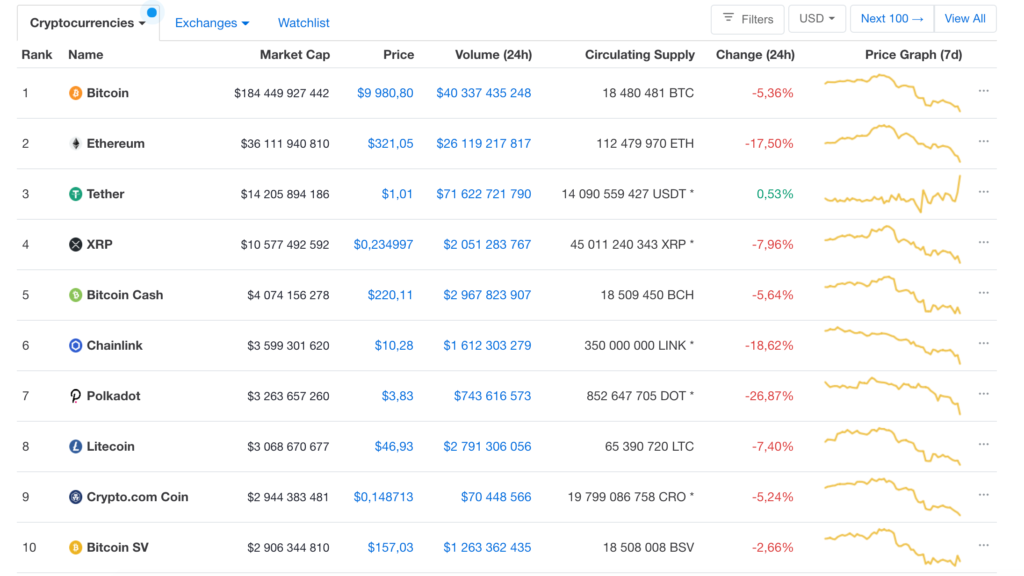Click Polkadot's -26,87% change value
Viewport: 1024px width, 576px height.
(x=769, y=396)
